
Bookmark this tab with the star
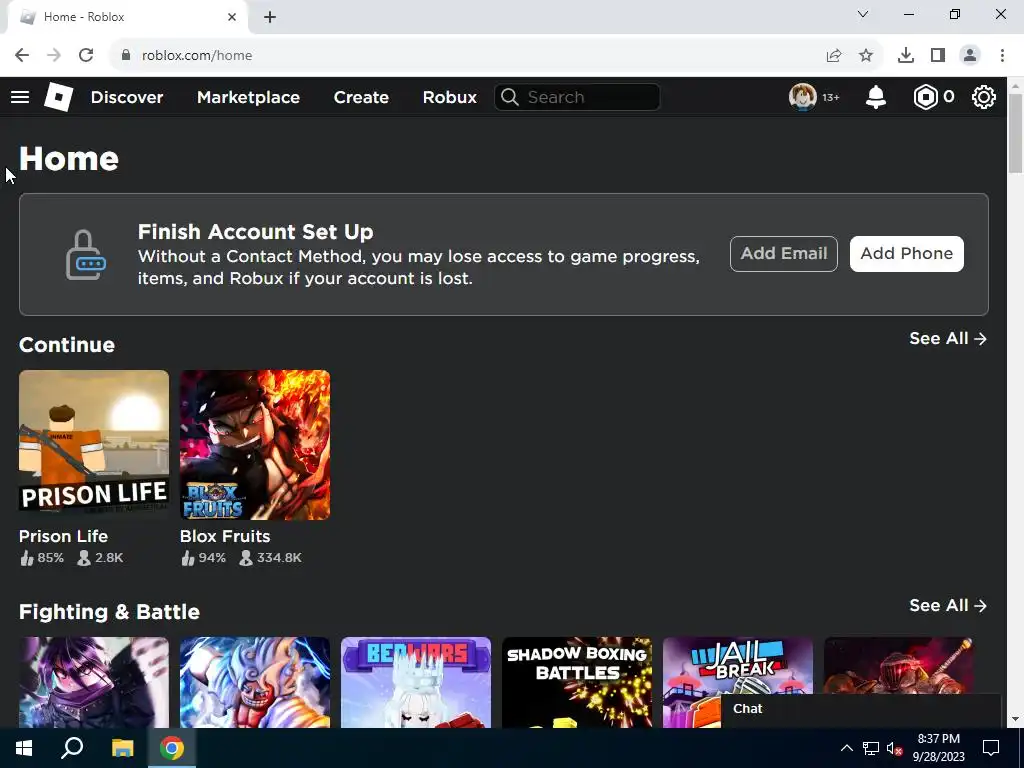(x=866, y=56)
